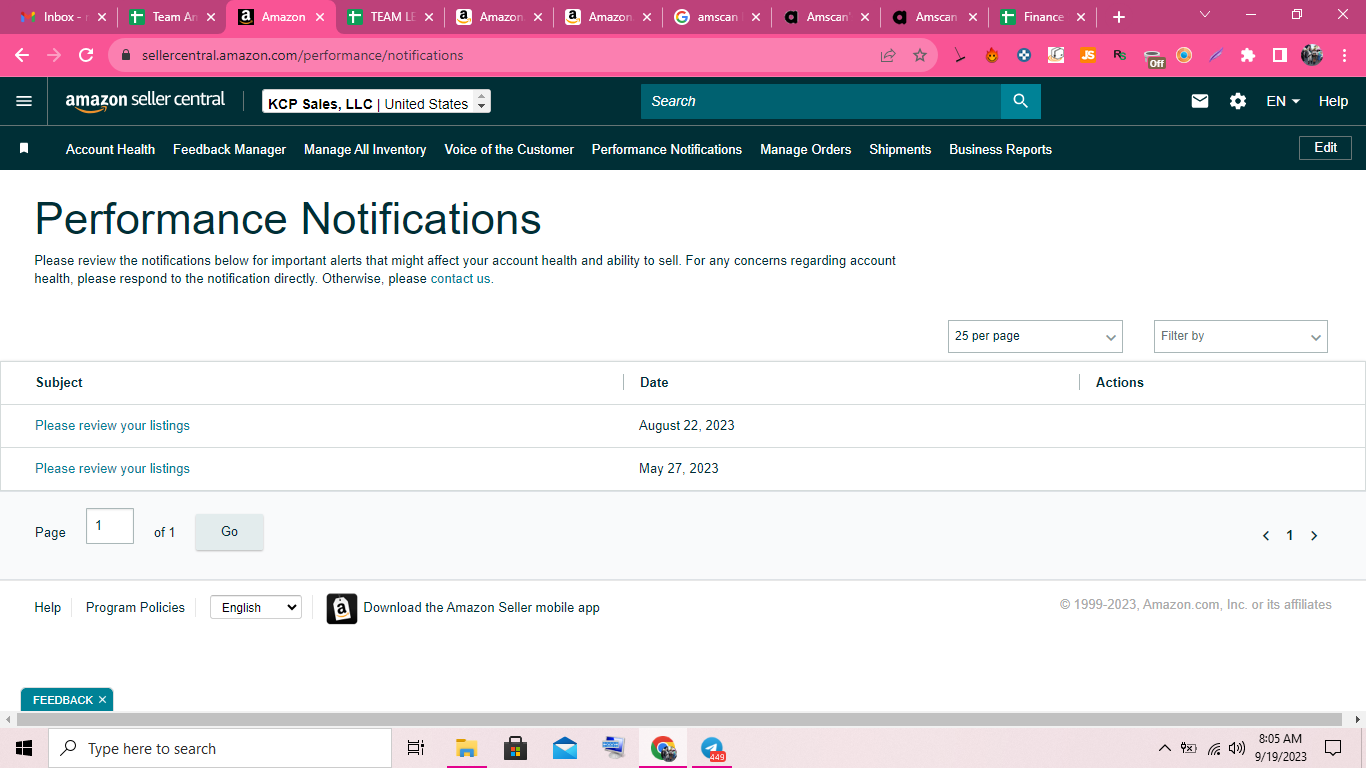Click the JS extension icon
1366x768 pixels.
click(1088, 55)
